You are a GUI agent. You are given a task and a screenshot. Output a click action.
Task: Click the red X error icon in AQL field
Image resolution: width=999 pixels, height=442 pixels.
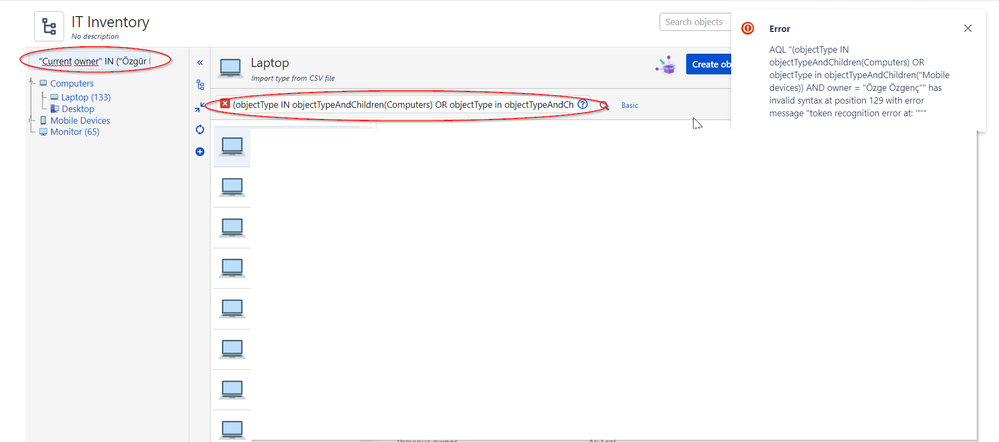click(x=225, y=103)
